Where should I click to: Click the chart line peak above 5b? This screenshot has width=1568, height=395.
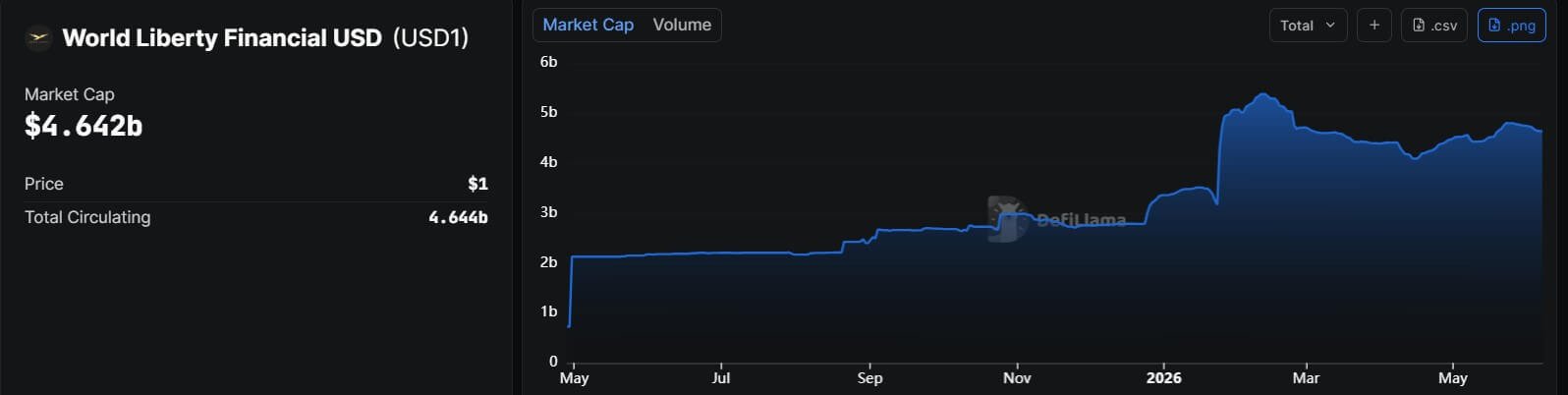click(1263, 94)
